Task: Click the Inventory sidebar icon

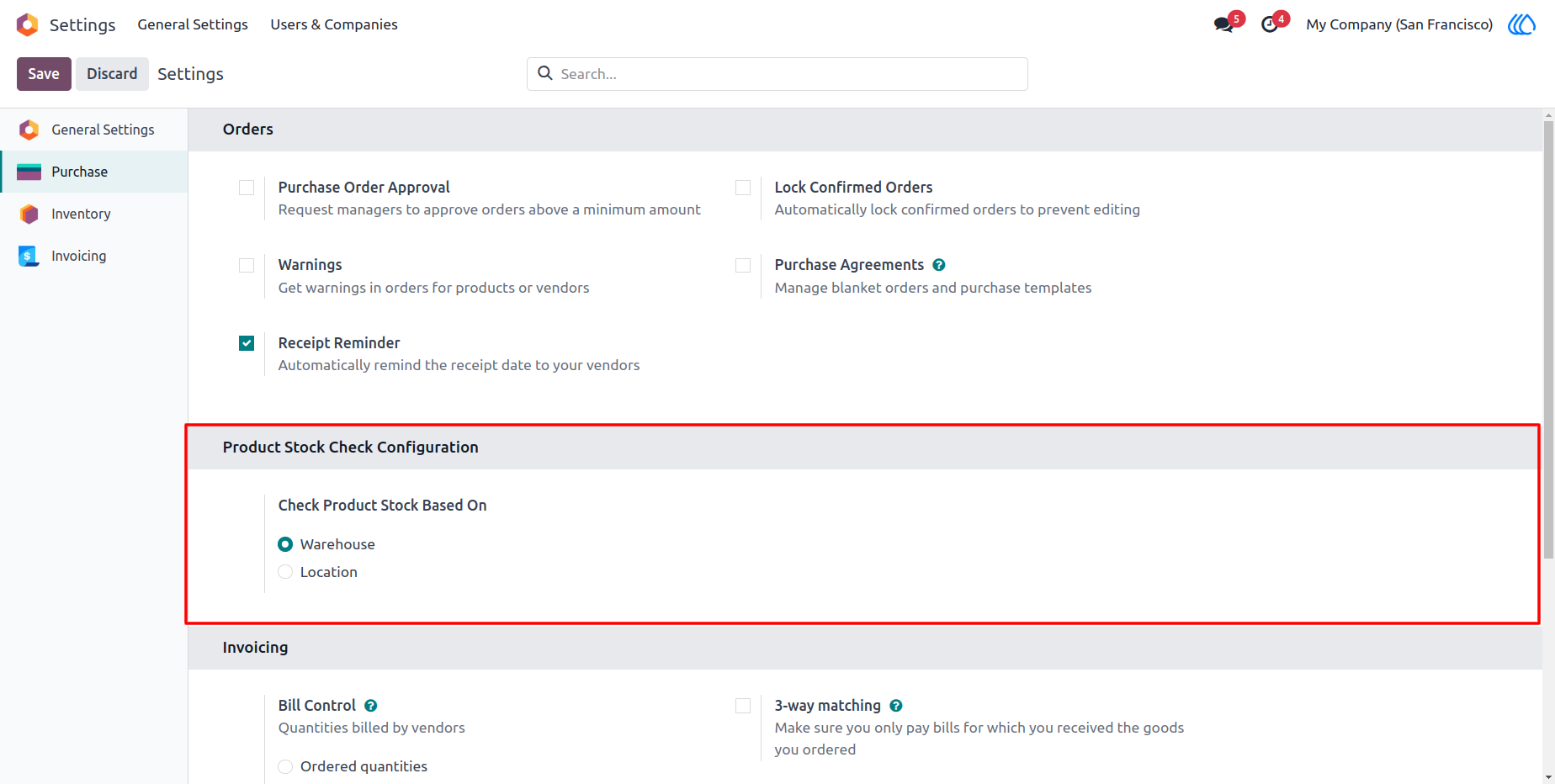Action: (29, 214)
